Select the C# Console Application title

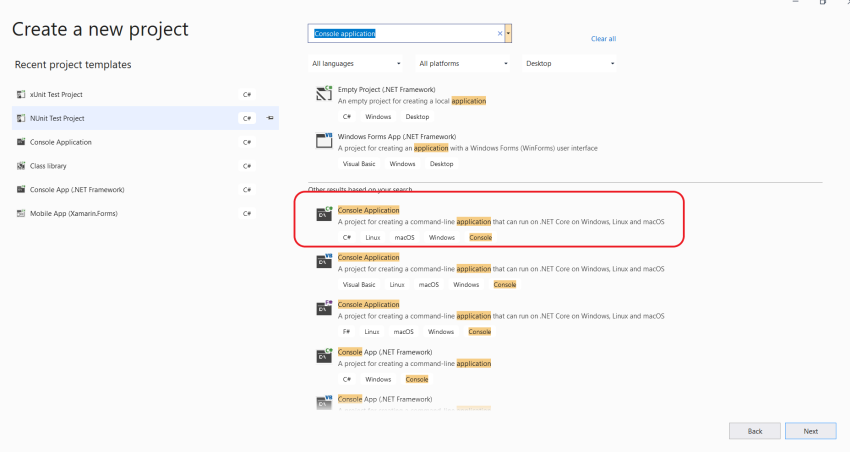pyautogui.click(x=369, y=210)
